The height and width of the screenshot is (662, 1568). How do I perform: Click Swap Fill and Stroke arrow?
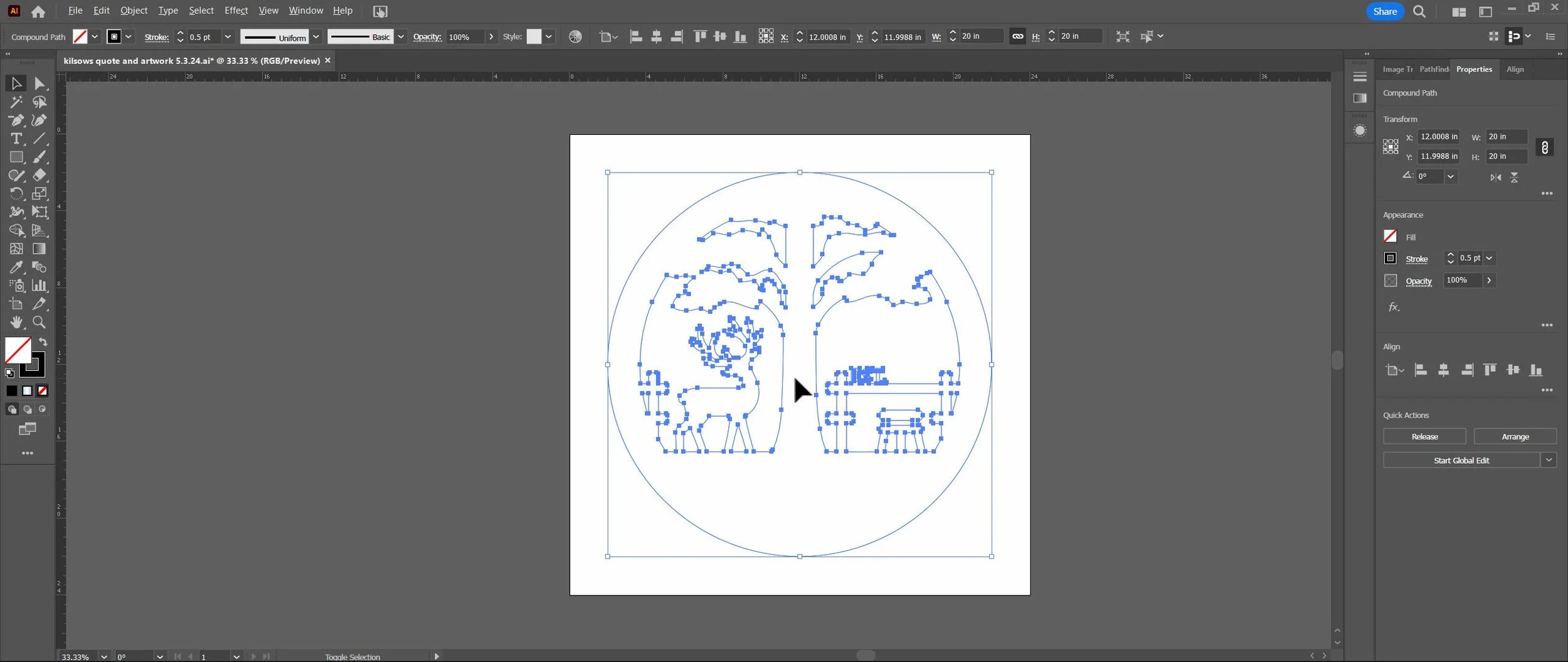click(x=43, y=342)
